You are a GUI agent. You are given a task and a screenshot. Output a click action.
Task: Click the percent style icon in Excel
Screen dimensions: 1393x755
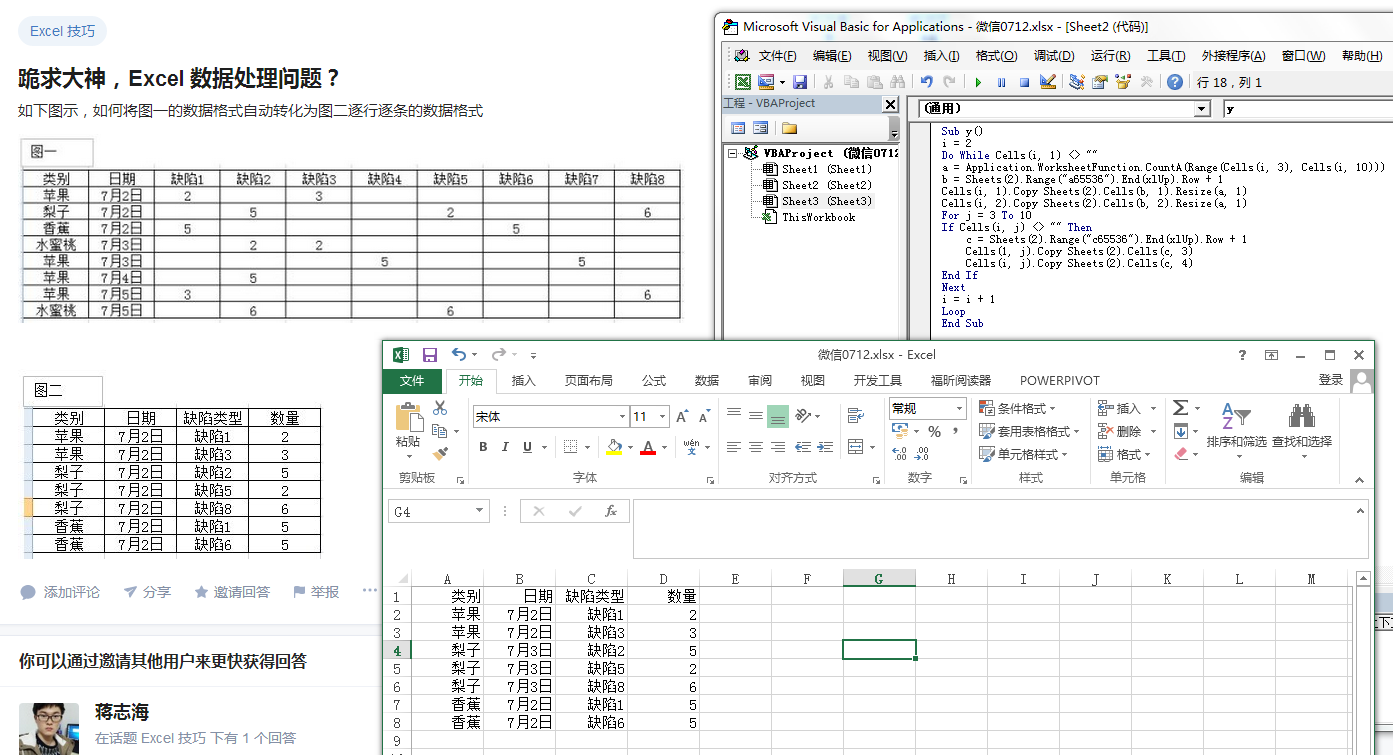934,431
